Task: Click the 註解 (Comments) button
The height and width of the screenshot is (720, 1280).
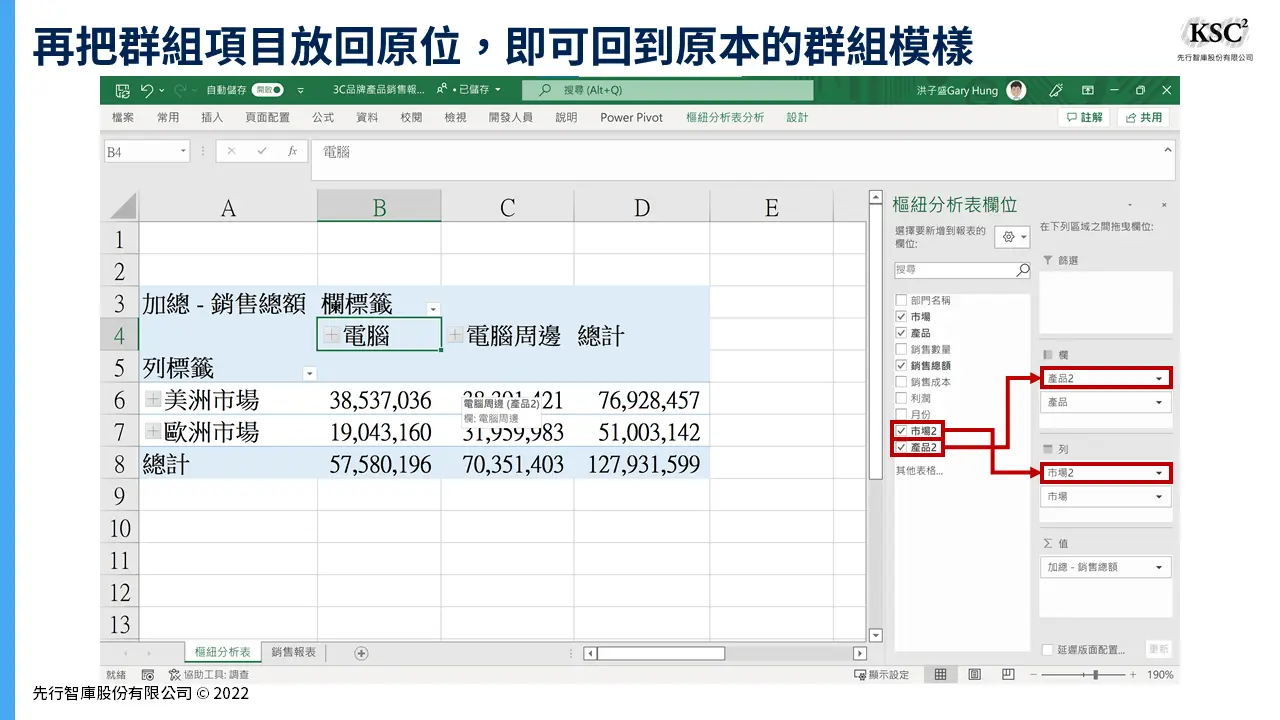Action: click(x=1084, y=117)
